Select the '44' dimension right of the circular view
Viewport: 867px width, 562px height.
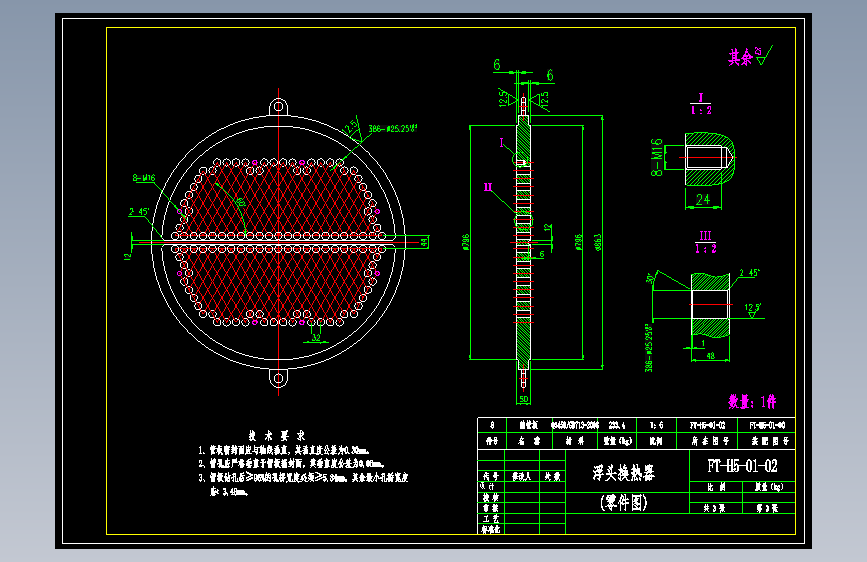424,242
